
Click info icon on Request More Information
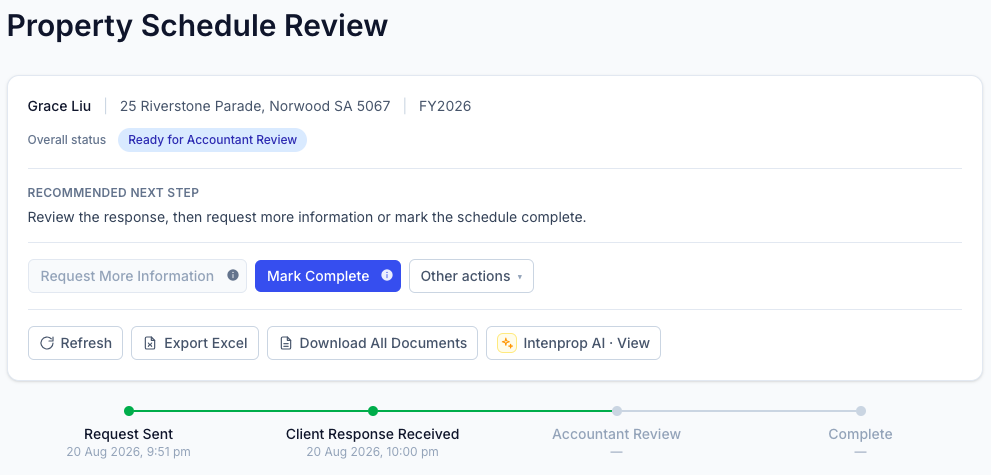[233, 275]
